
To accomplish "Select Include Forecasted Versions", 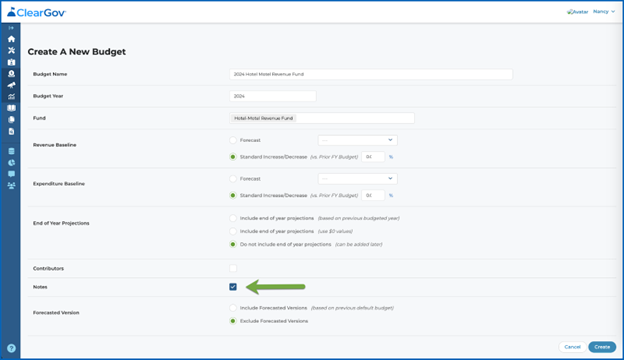I will click(233, 308).
